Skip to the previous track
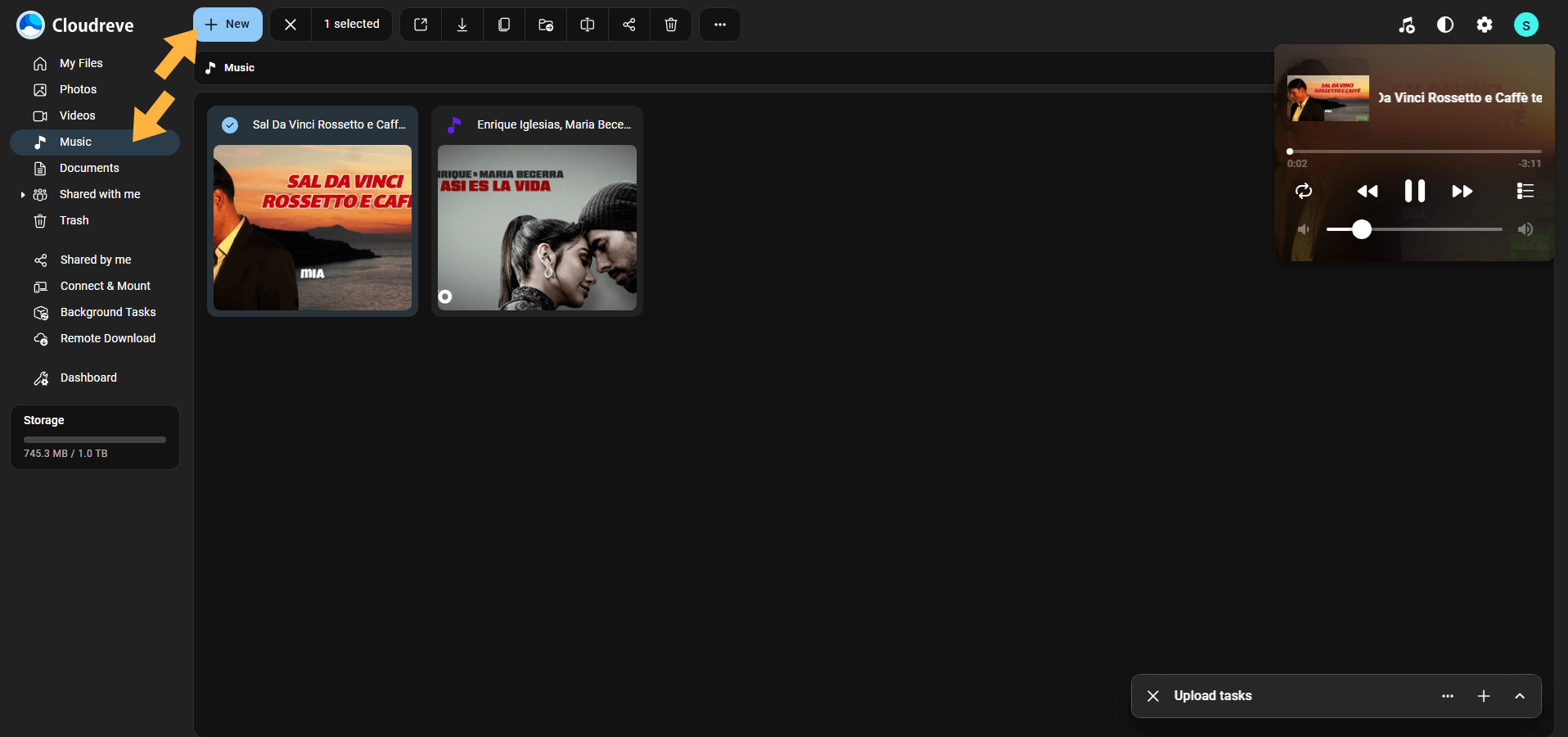This screenshot has width=1568, height=737. tap(1367, 191)
